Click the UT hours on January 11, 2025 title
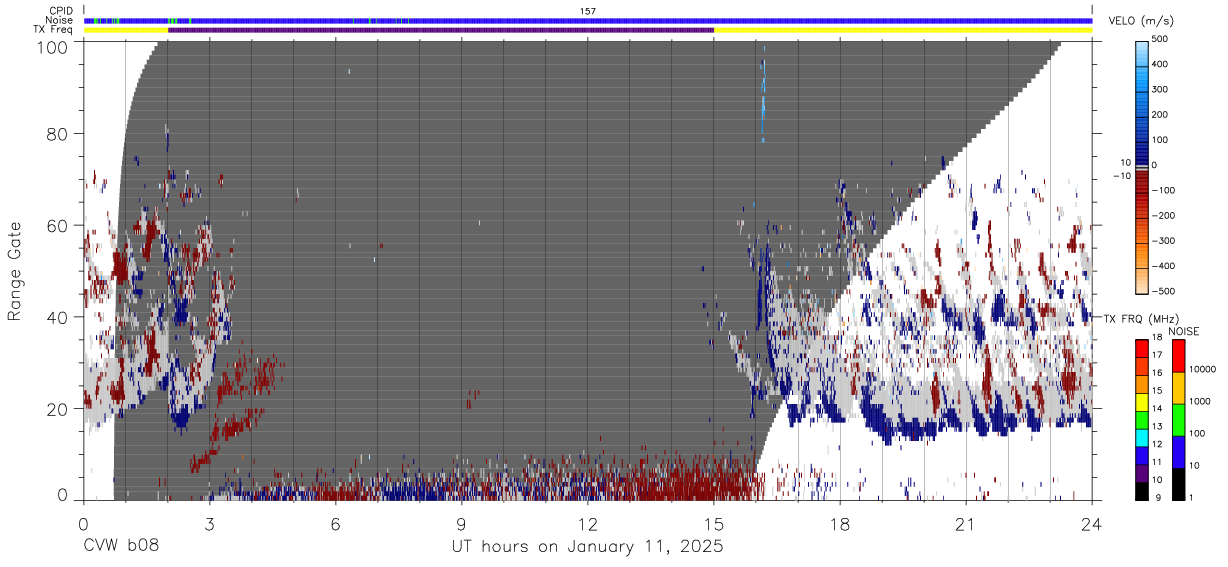This screenshot has height=567, width=1228. coord(587,547)
